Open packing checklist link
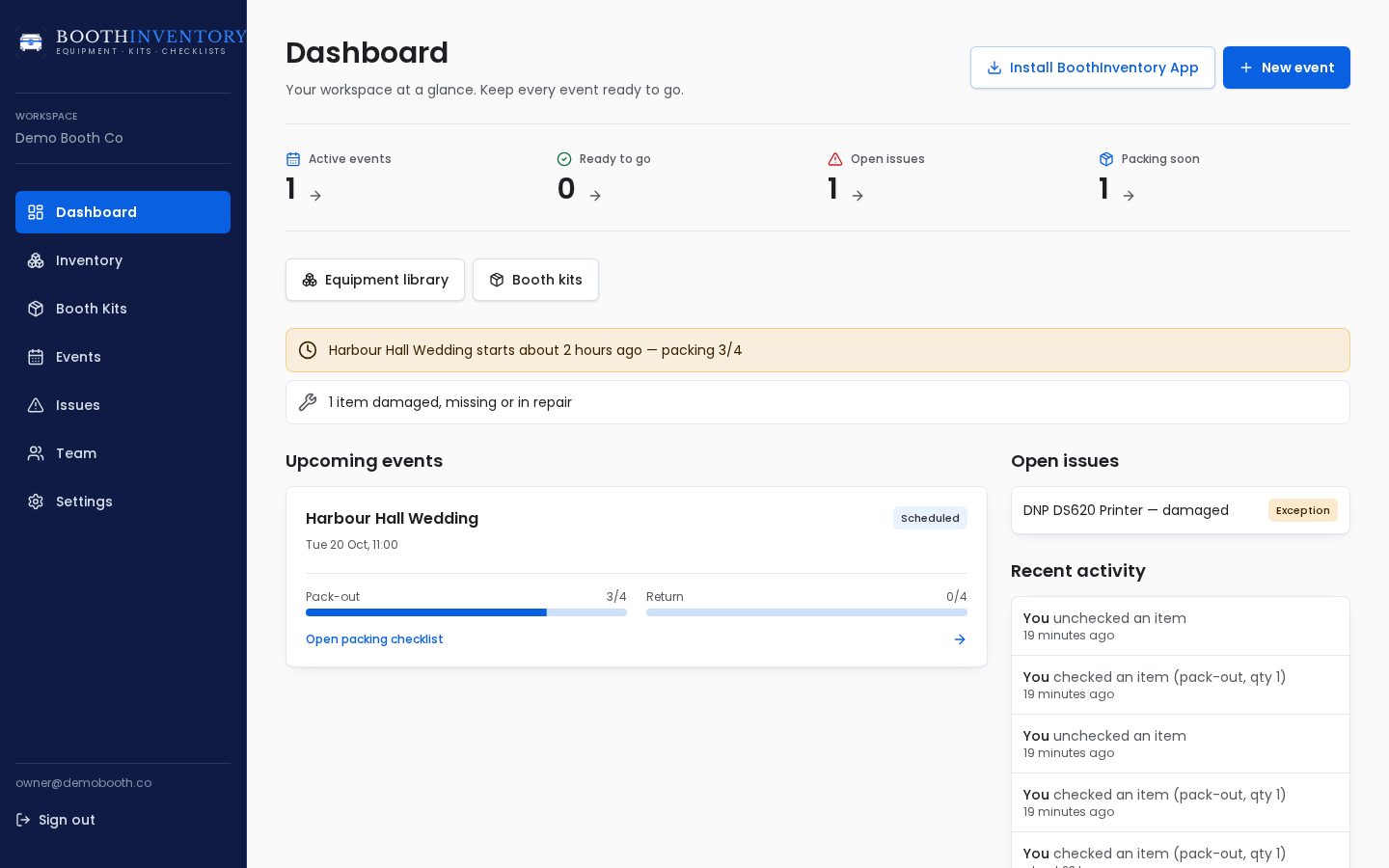The width and height of the screenshot is (1389, 868). click(x=374, y=639)
